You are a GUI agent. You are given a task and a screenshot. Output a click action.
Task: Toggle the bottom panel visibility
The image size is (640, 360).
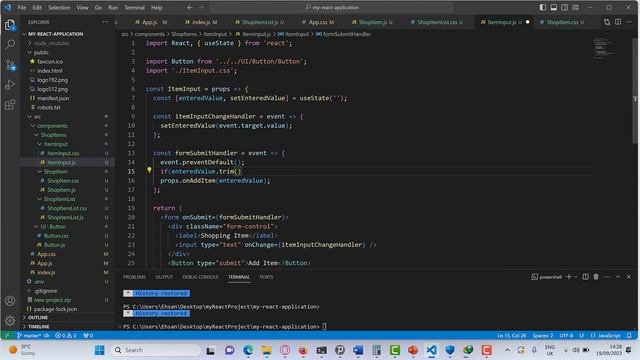[553, 7]
